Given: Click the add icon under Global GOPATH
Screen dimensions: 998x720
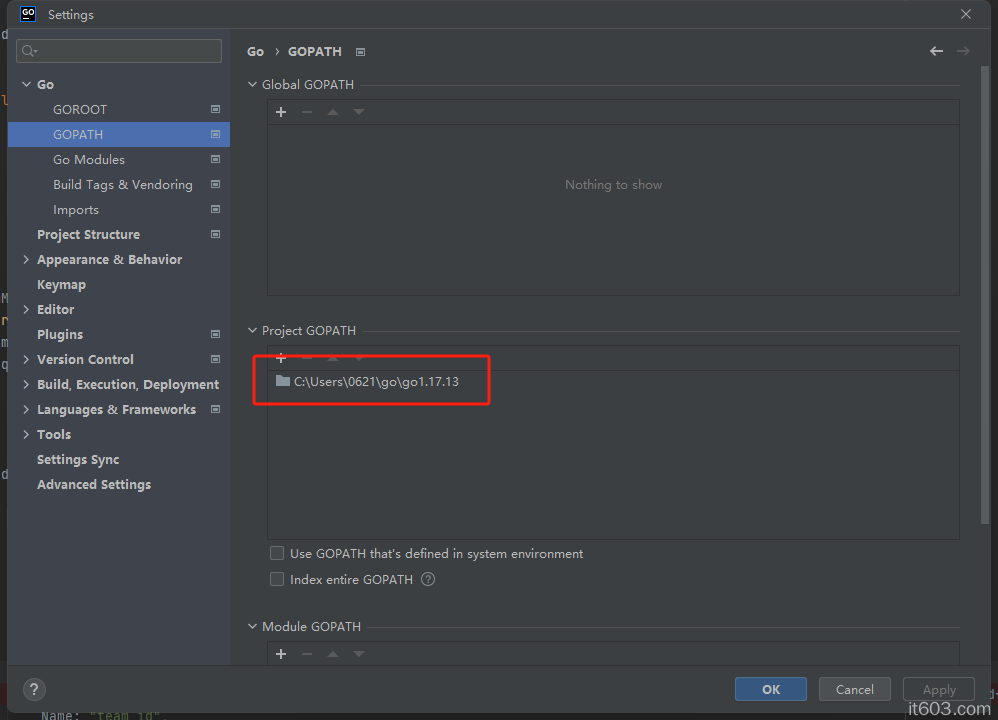Looking at the screenshot, I should point(281,112).
